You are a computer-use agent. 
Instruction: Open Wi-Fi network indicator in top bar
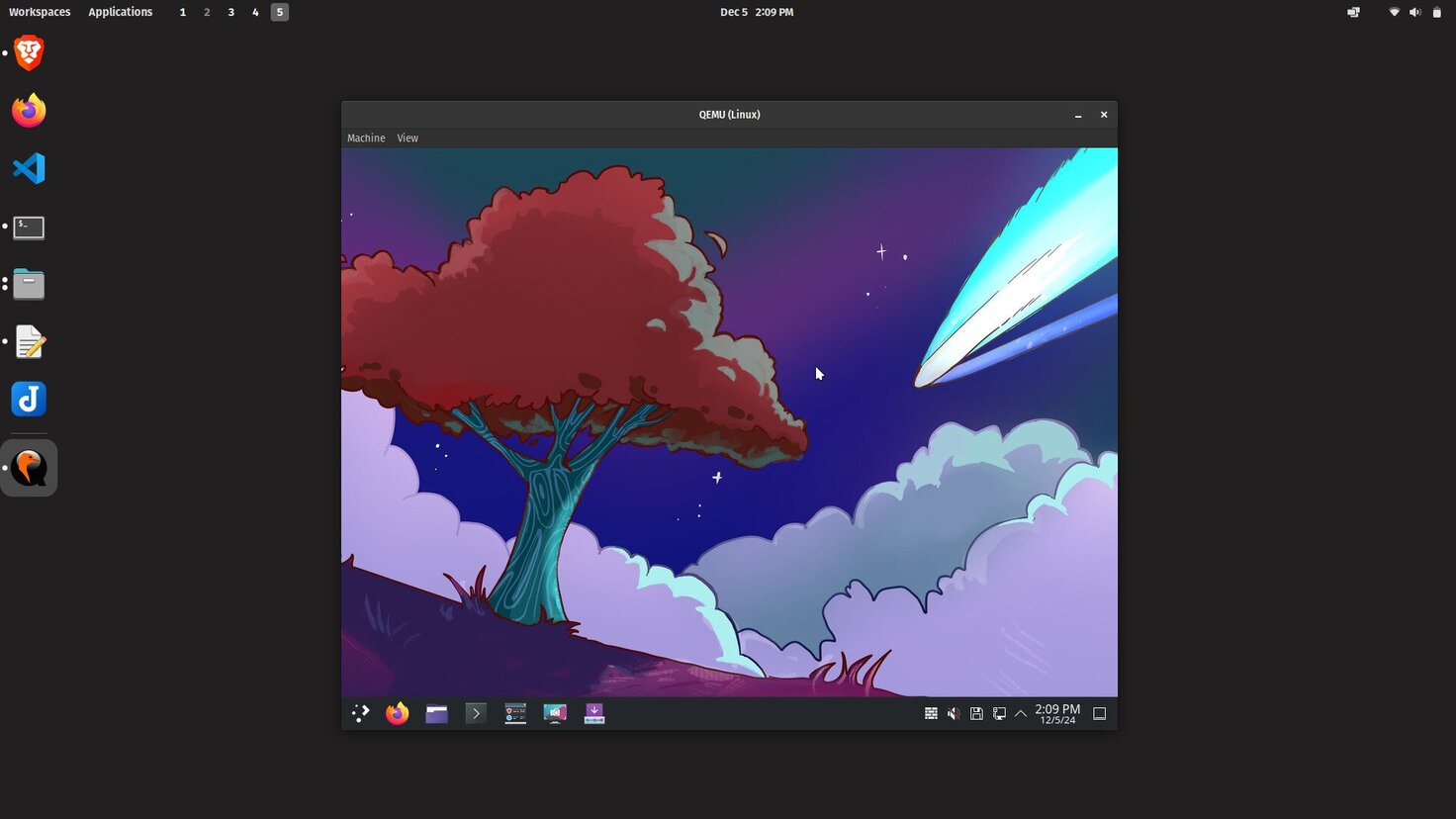click(1394, 12)
